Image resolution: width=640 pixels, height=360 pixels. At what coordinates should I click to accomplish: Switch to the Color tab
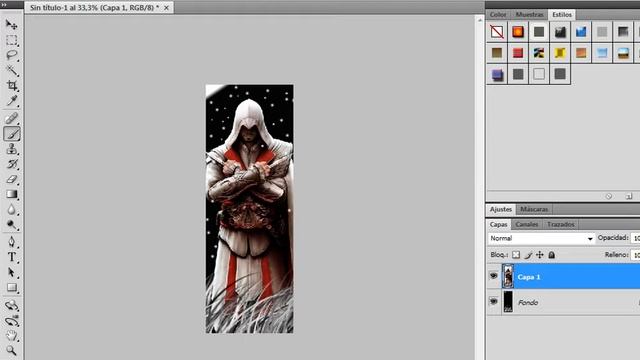[498, 15]
